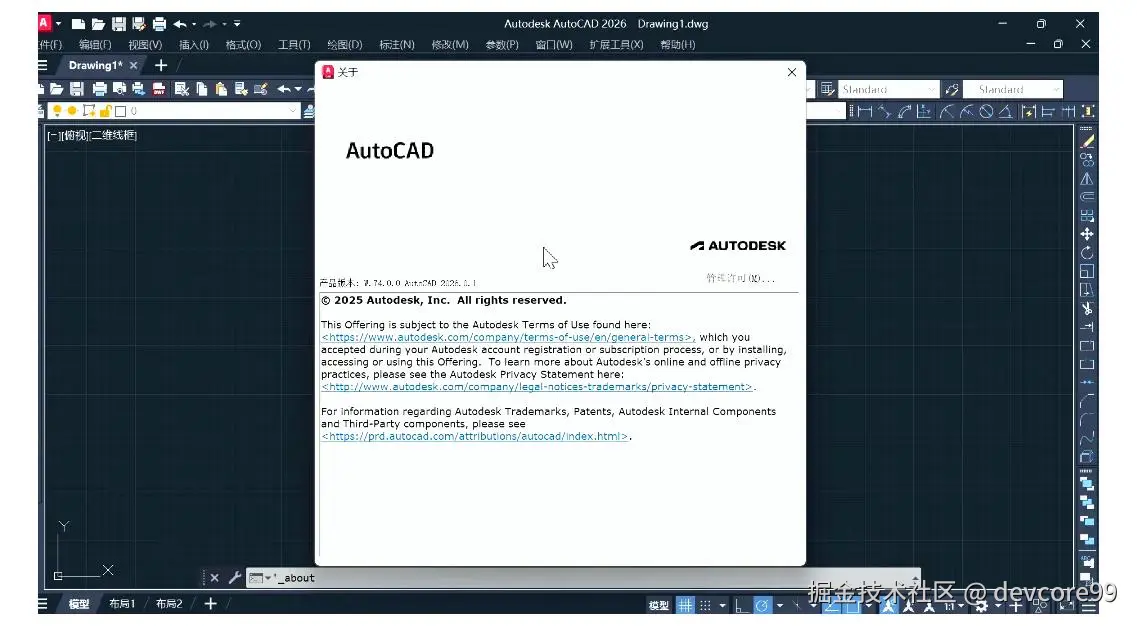This screenshot has height=626, width=1137.
Task: Toggle the 模型 model space button
Action: tap(658, 605)
